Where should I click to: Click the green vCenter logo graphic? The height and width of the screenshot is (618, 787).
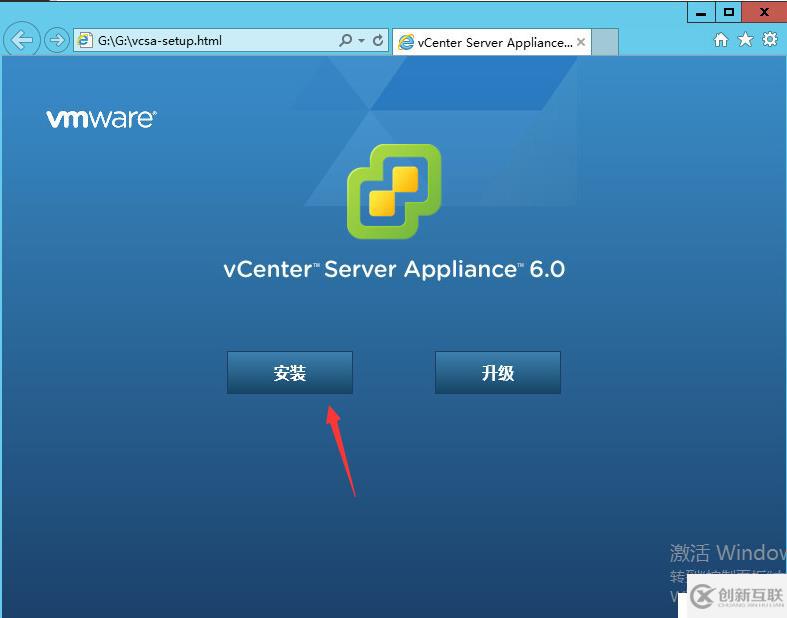click(x=394, y=191)
